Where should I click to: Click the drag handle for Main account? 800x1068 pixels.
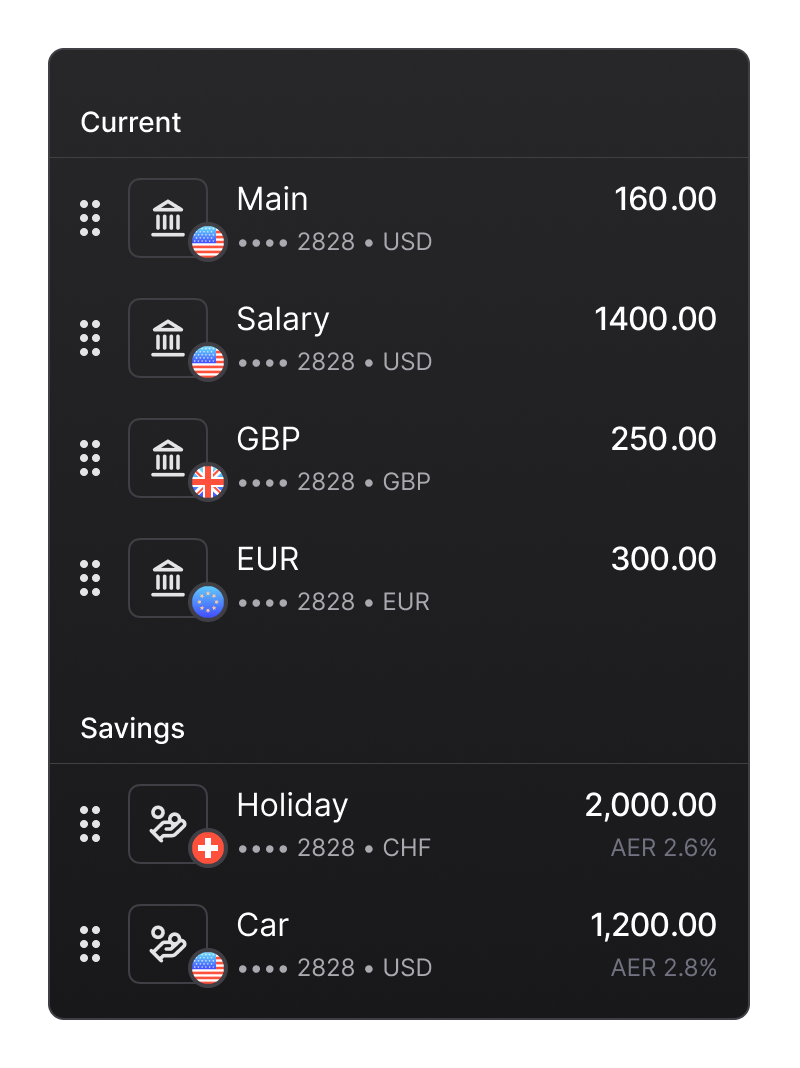90,218
